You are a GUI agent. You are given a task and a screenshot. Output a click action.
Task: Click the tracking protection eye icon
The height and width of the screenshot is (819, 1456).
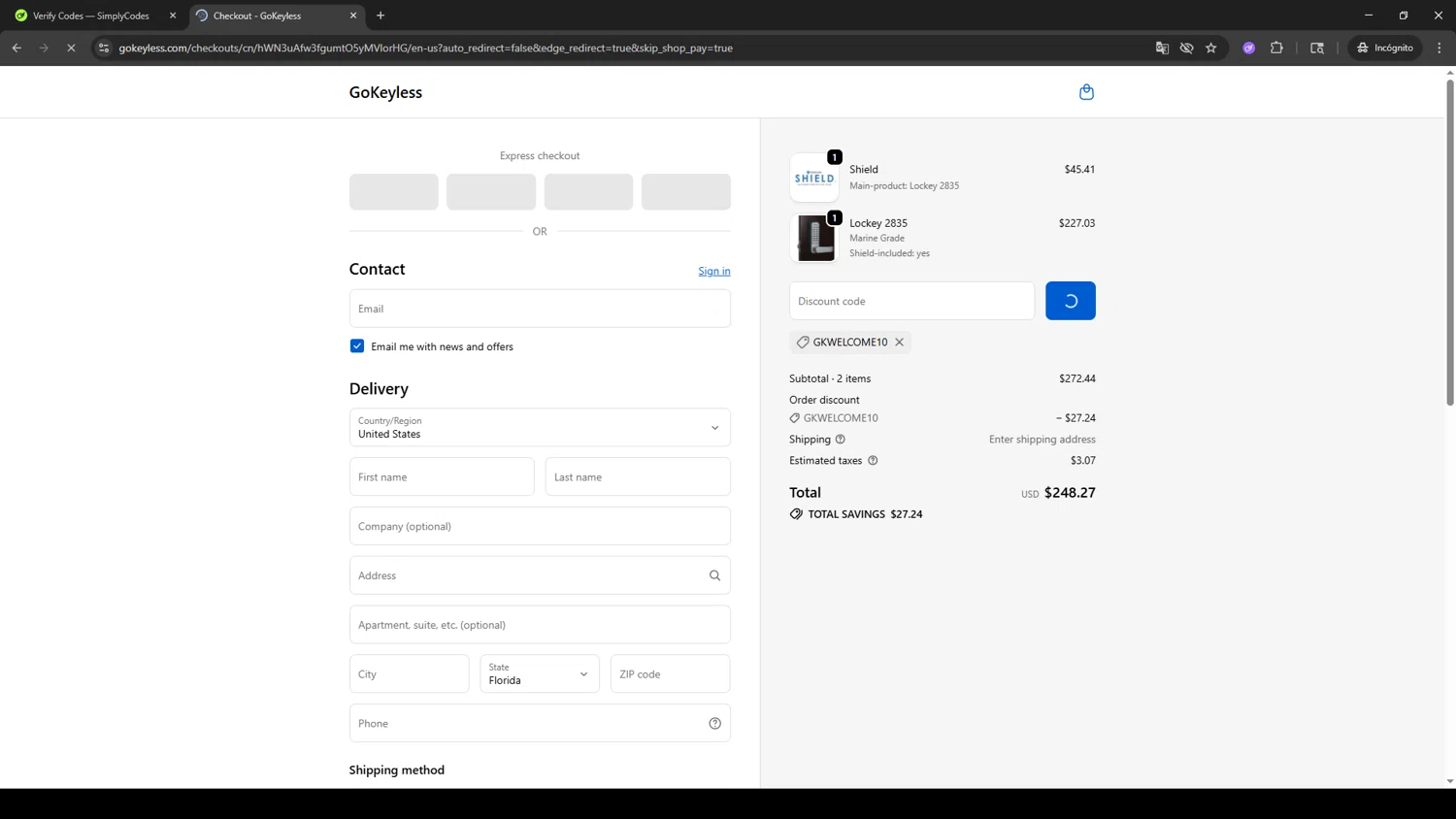click(1186, 48)
